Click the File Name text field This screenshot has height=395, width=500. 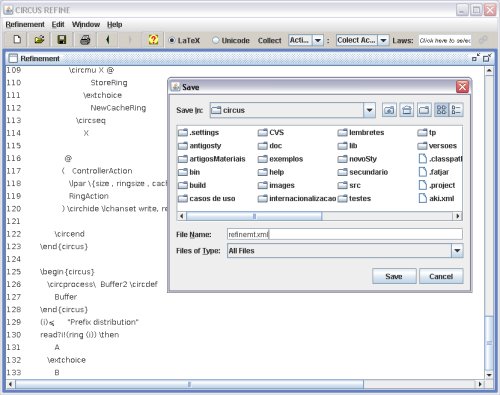click(345, 234)
